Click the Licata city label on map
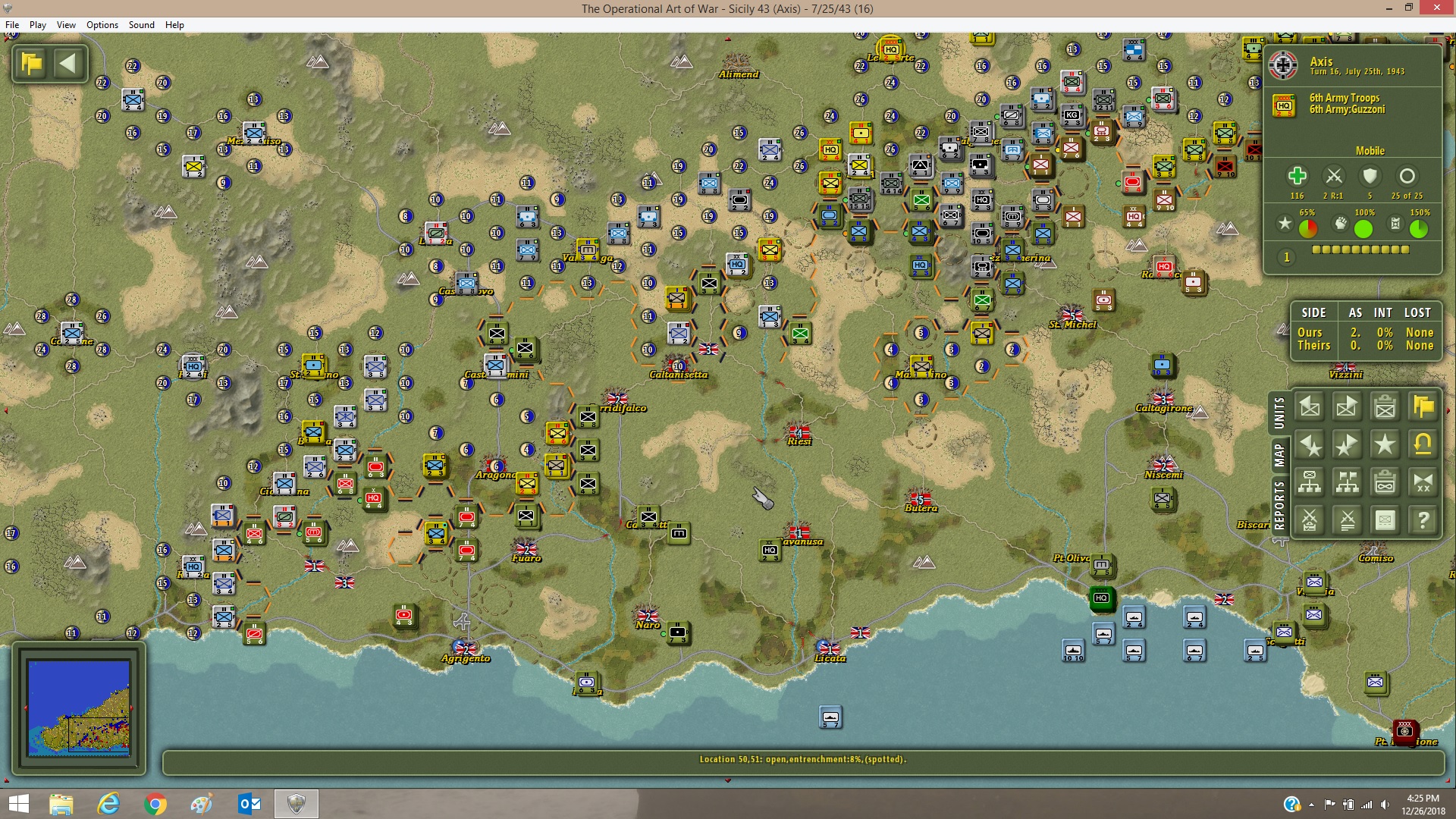Screen dimensions: 1456x819 [x=830, y=658]
